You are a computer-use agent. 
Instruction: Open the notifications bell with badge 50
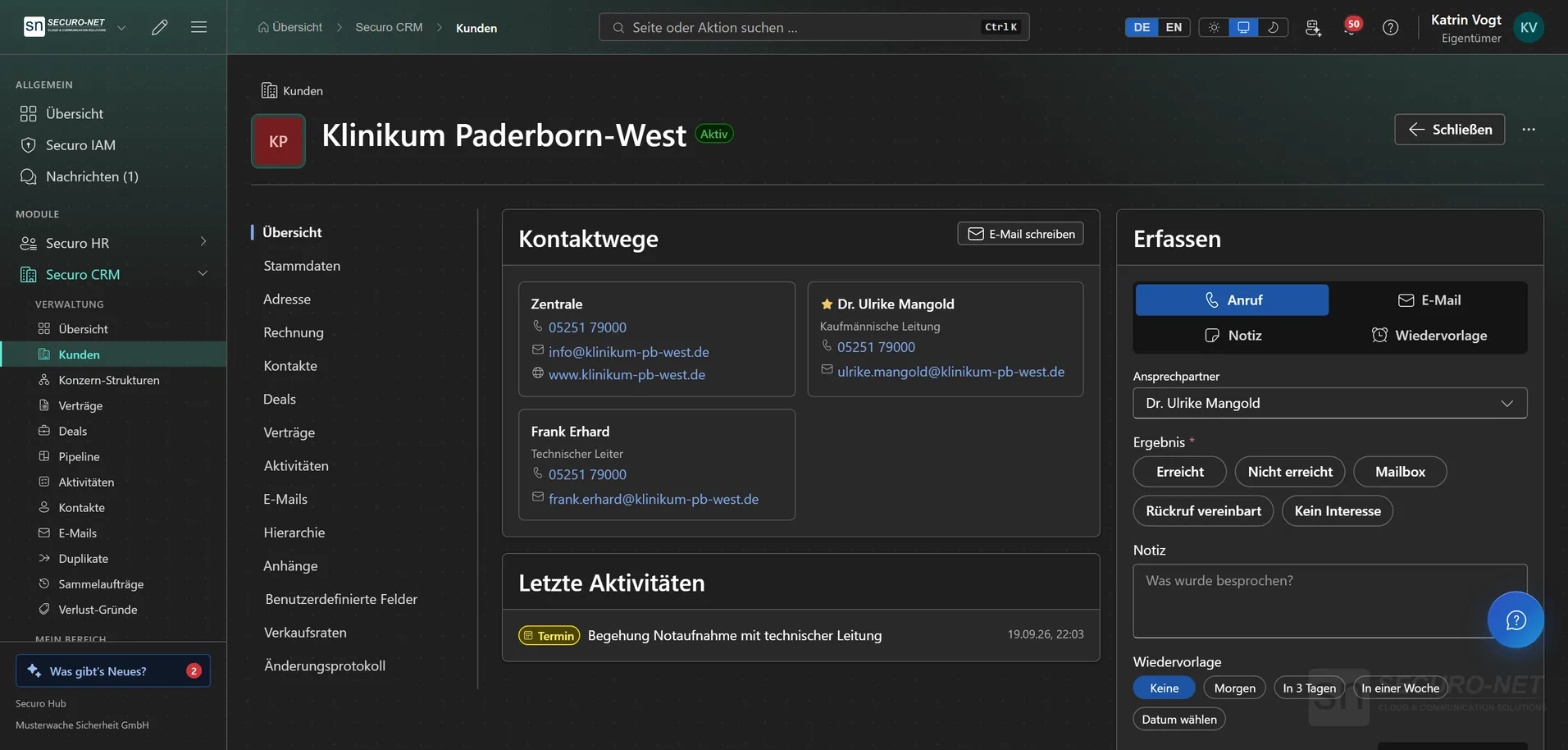[1351, 27]
